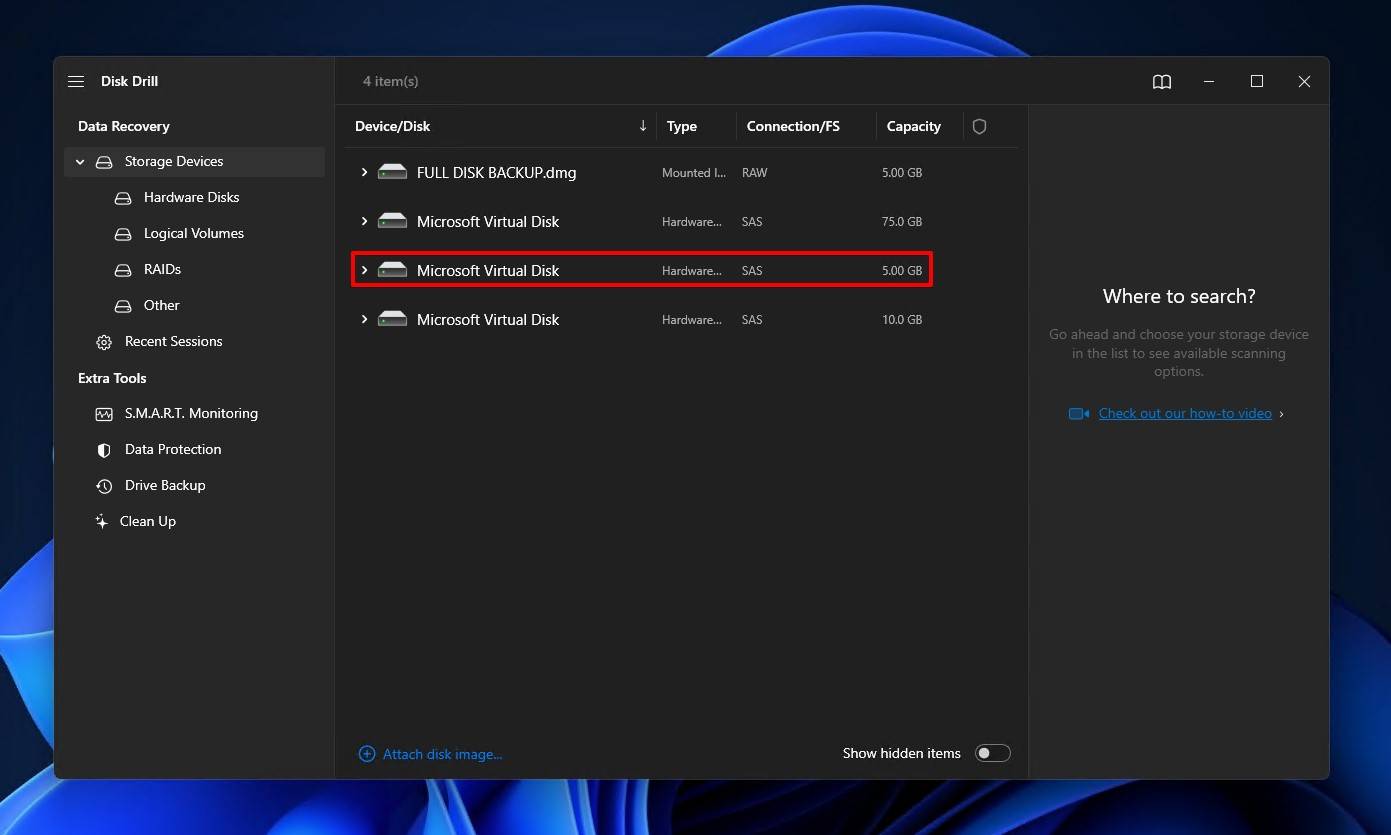Click the Data Recovery section heading
This screenshot has width=1391, height=835.
point(124,126)
